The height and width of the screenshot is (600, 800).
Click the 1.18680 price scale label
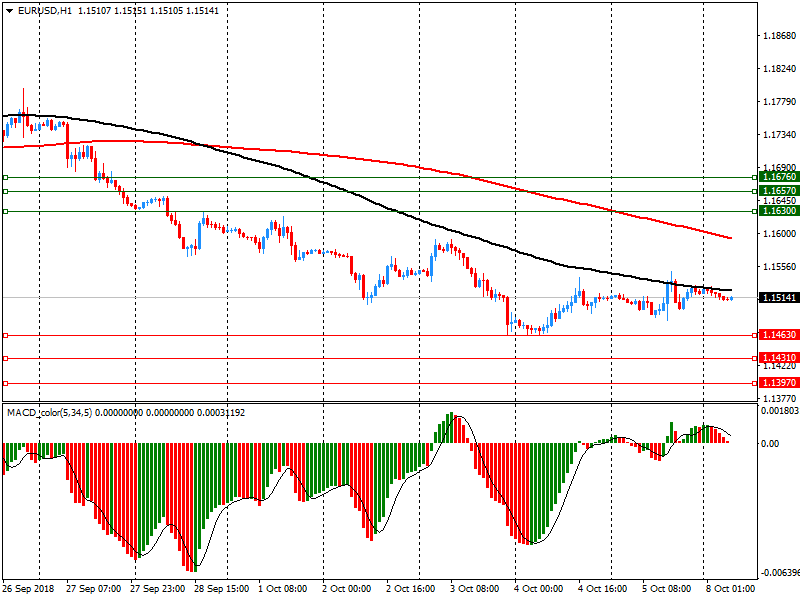tap(778, 36)
